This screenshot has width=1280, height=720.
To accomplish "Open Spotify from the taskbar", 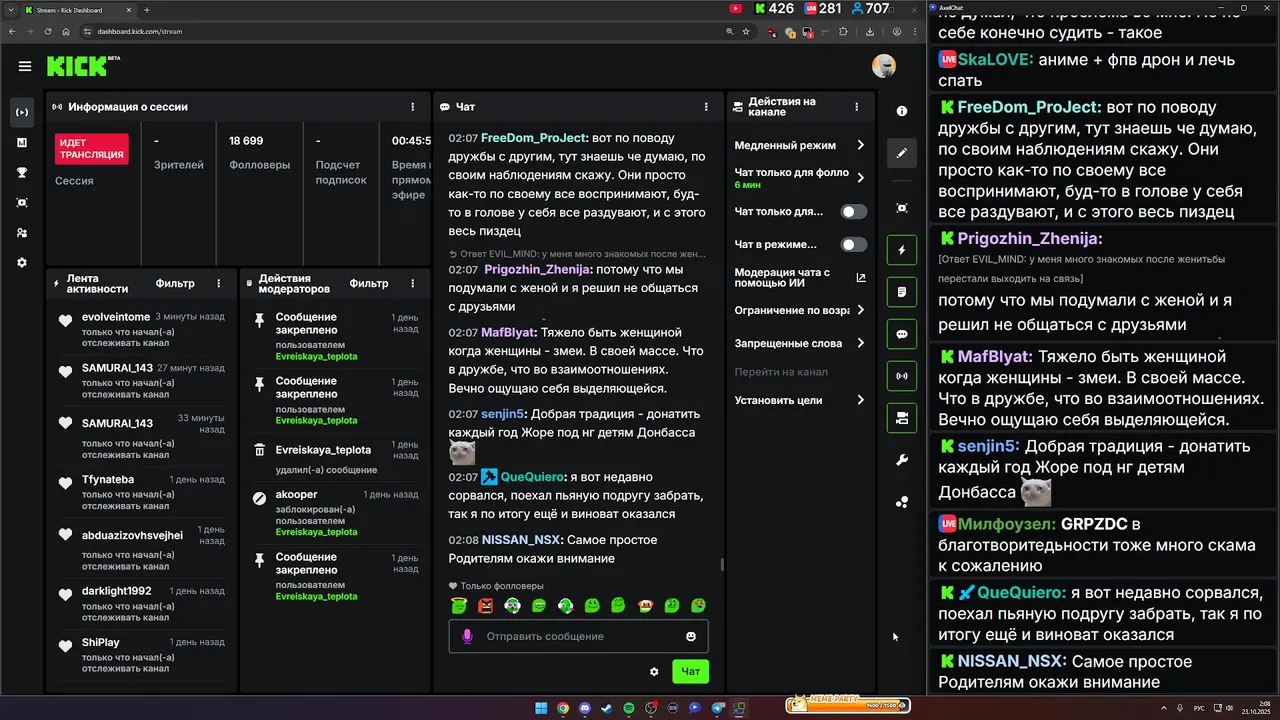I will pos(629,708).
